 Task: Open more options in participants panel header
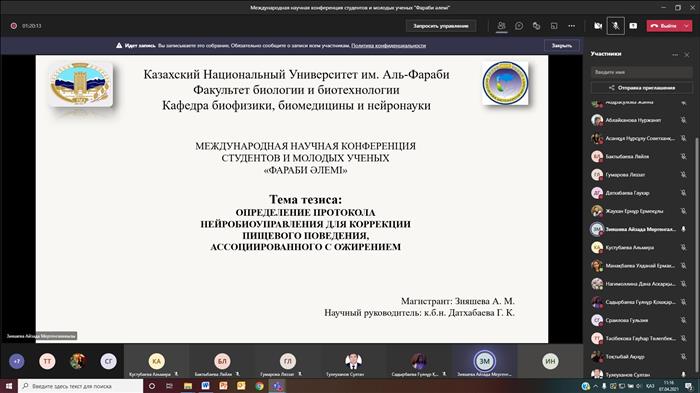[675, 54]
